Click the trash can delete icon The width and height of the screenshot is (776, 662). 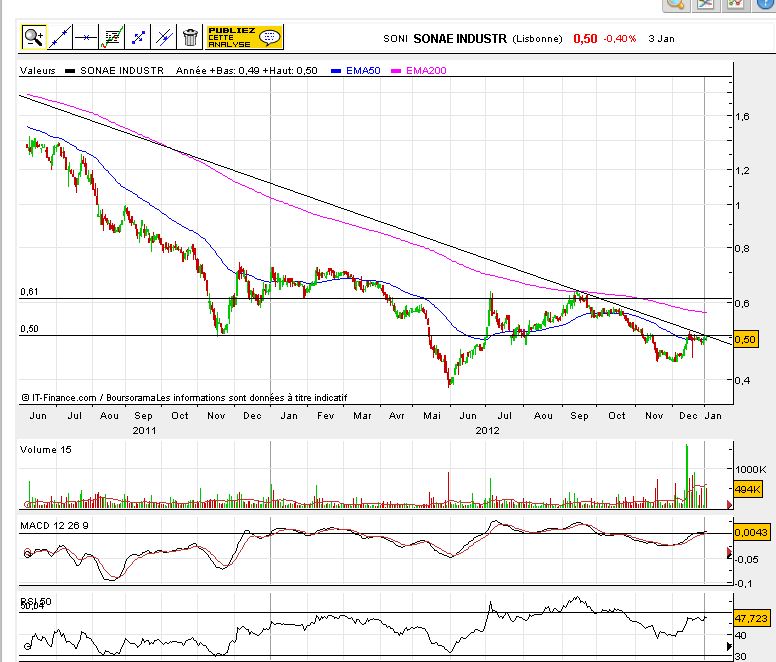click(x=189, y=38)
